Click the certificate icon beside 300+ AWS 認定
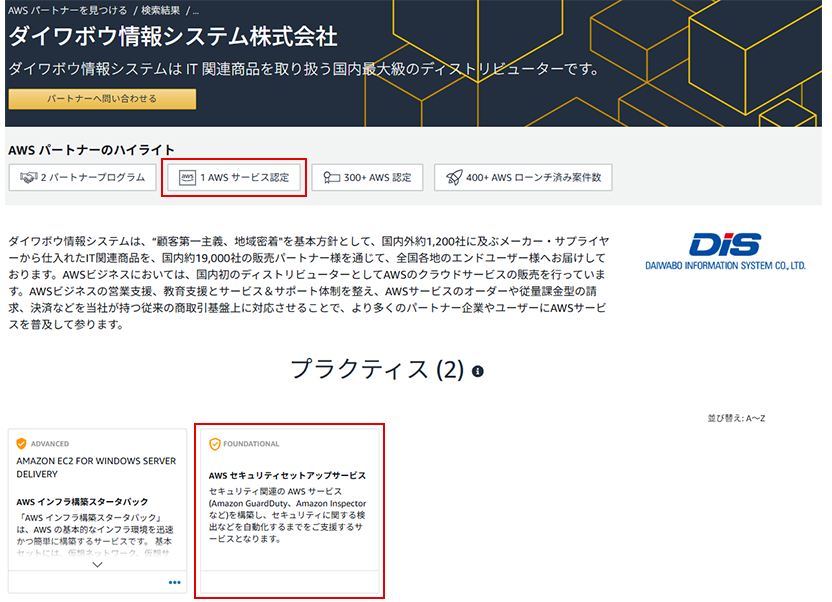Viewport: 832px width, 602px height. point(330,178)
